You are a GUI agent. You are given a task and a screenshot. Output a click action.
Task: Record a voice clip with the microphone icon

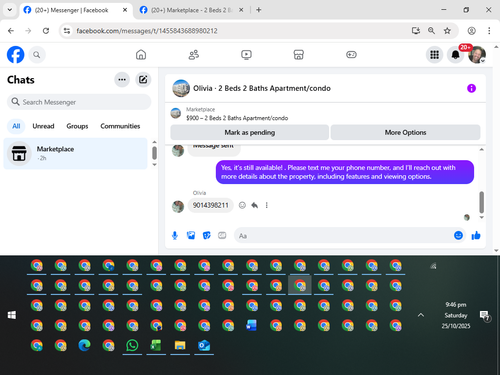point(175,236)
